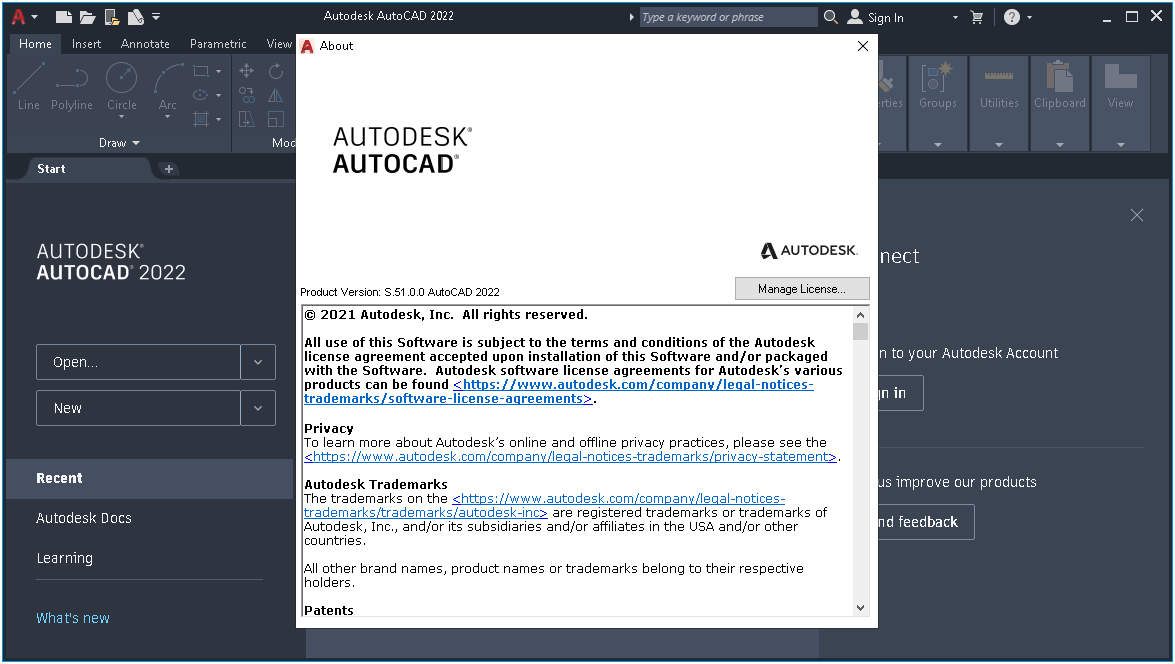1175x664 pixels.
Task: Select the Mirror tool
Action: (276, 95)
